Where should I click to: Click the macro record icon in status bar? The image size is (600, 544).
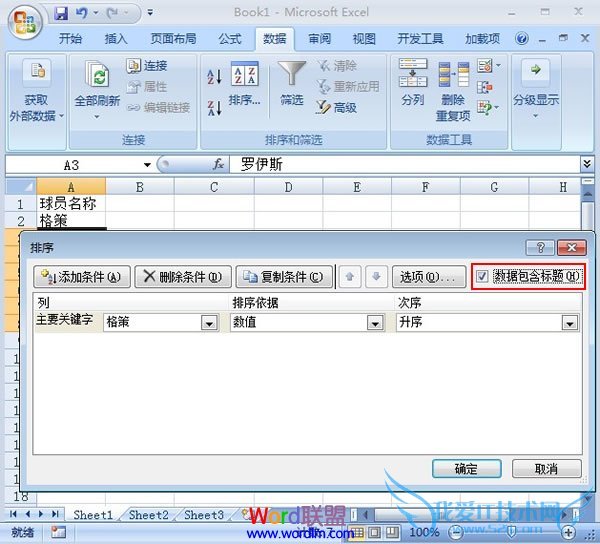pos(58,532)
